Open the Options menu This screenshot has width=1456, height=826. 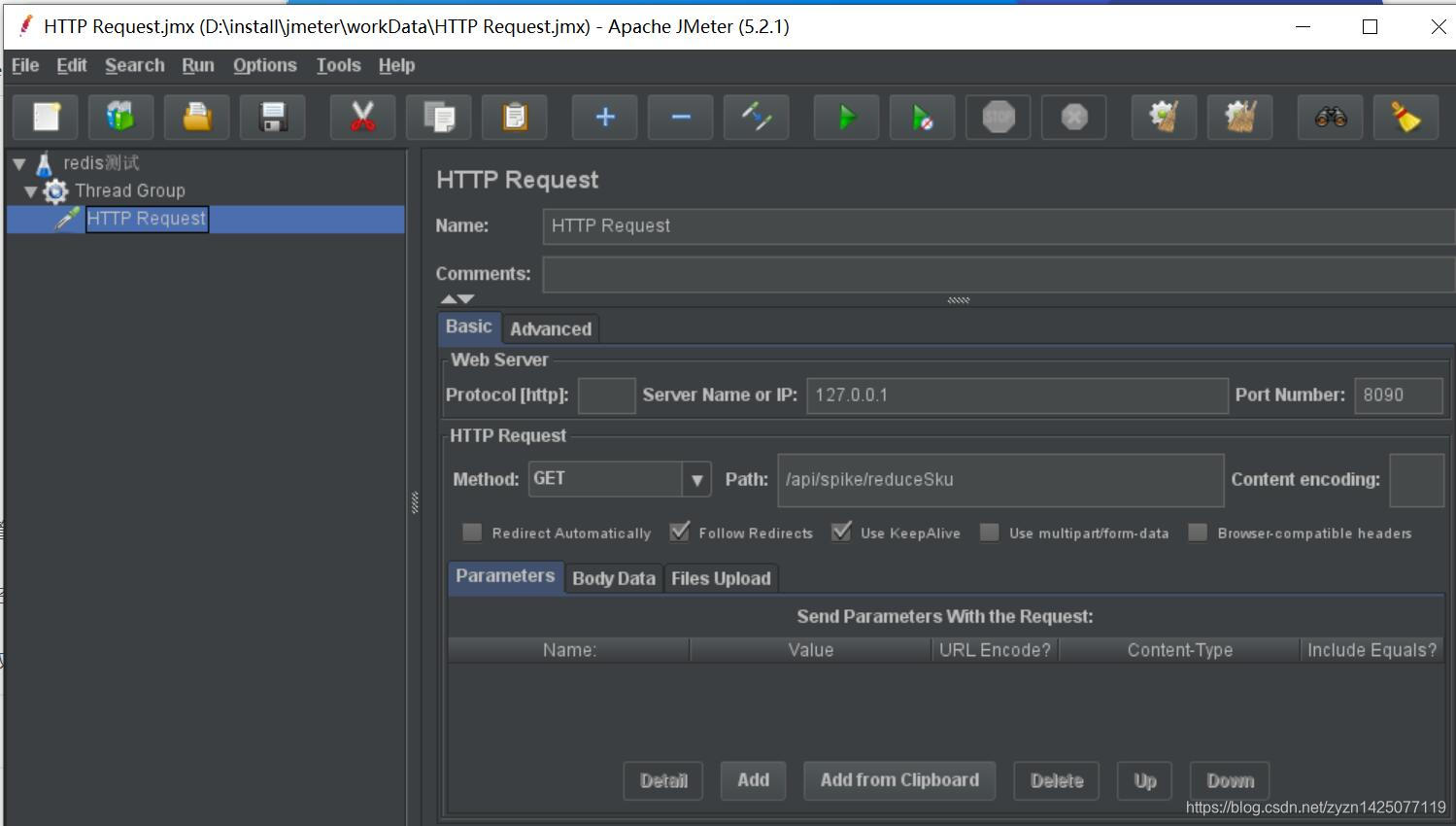[x=265, y=65]
